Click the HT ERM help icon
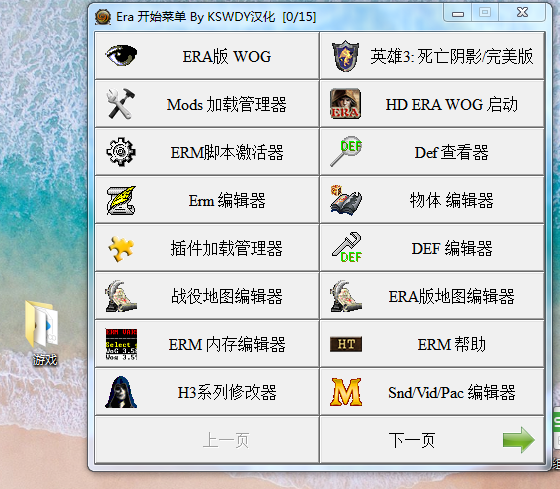Viewport: 560px width, 489px height. pos(346,344)
